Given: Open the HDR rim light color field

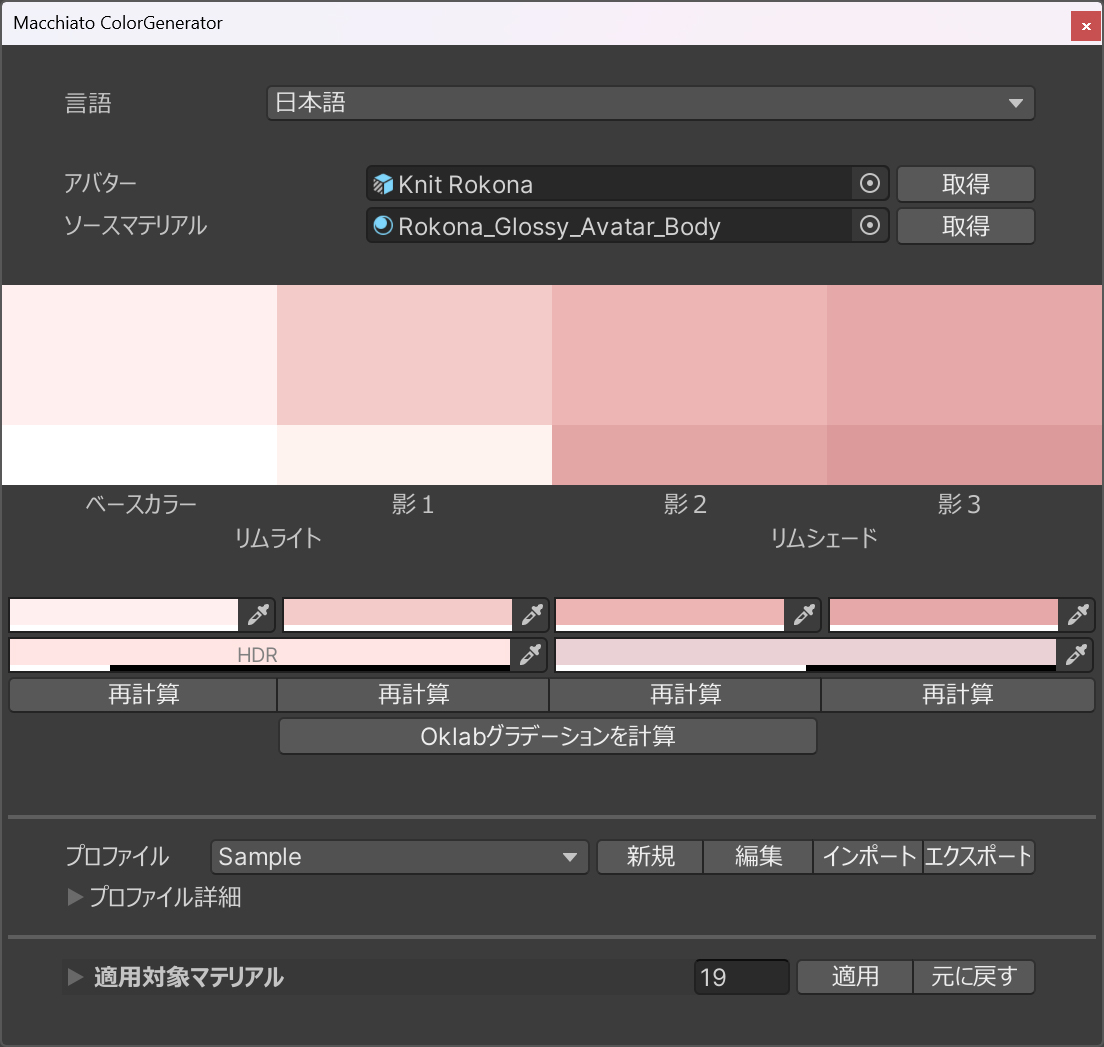Looking at the screenshot, I should 260,655.
